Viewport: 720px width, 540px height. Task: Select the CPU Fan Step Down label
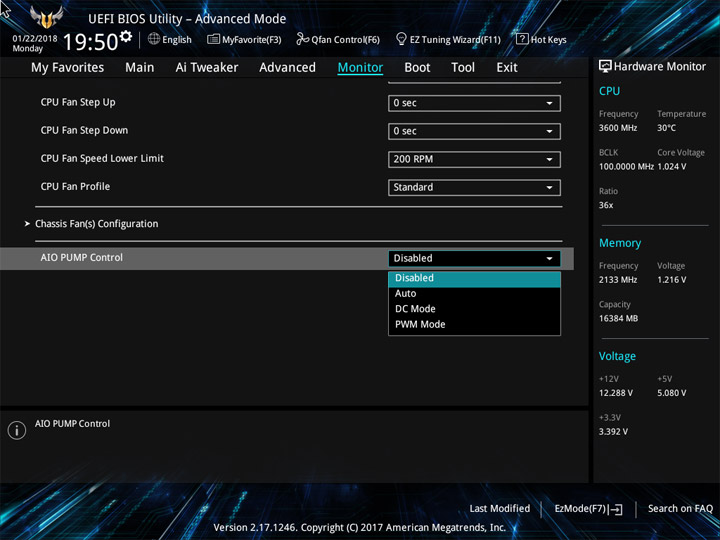84,130
